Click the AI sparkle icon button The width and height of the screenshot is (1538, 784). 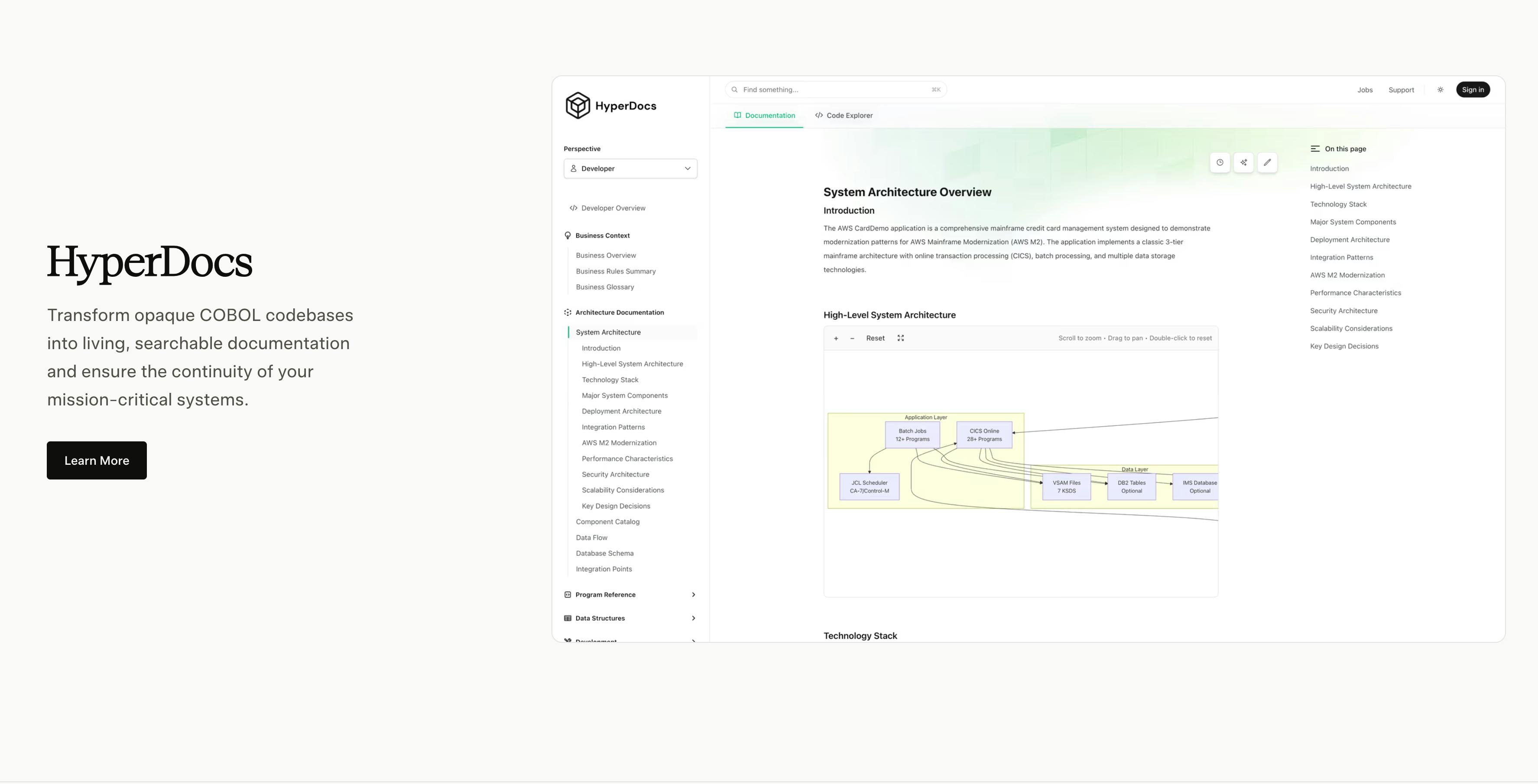point(1244,162)
